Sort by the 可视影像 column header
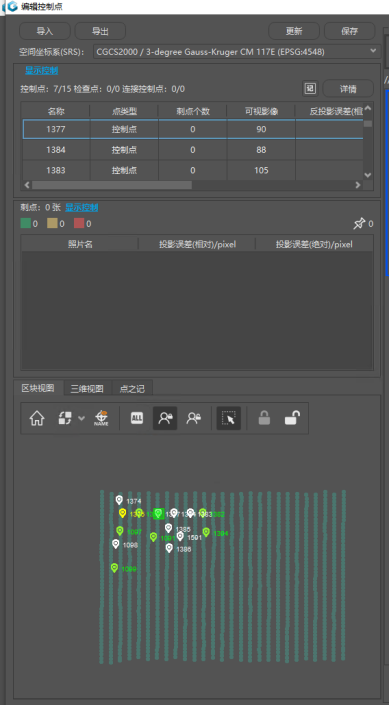Screen dimensions: 389x705 (x=261, y=111)
